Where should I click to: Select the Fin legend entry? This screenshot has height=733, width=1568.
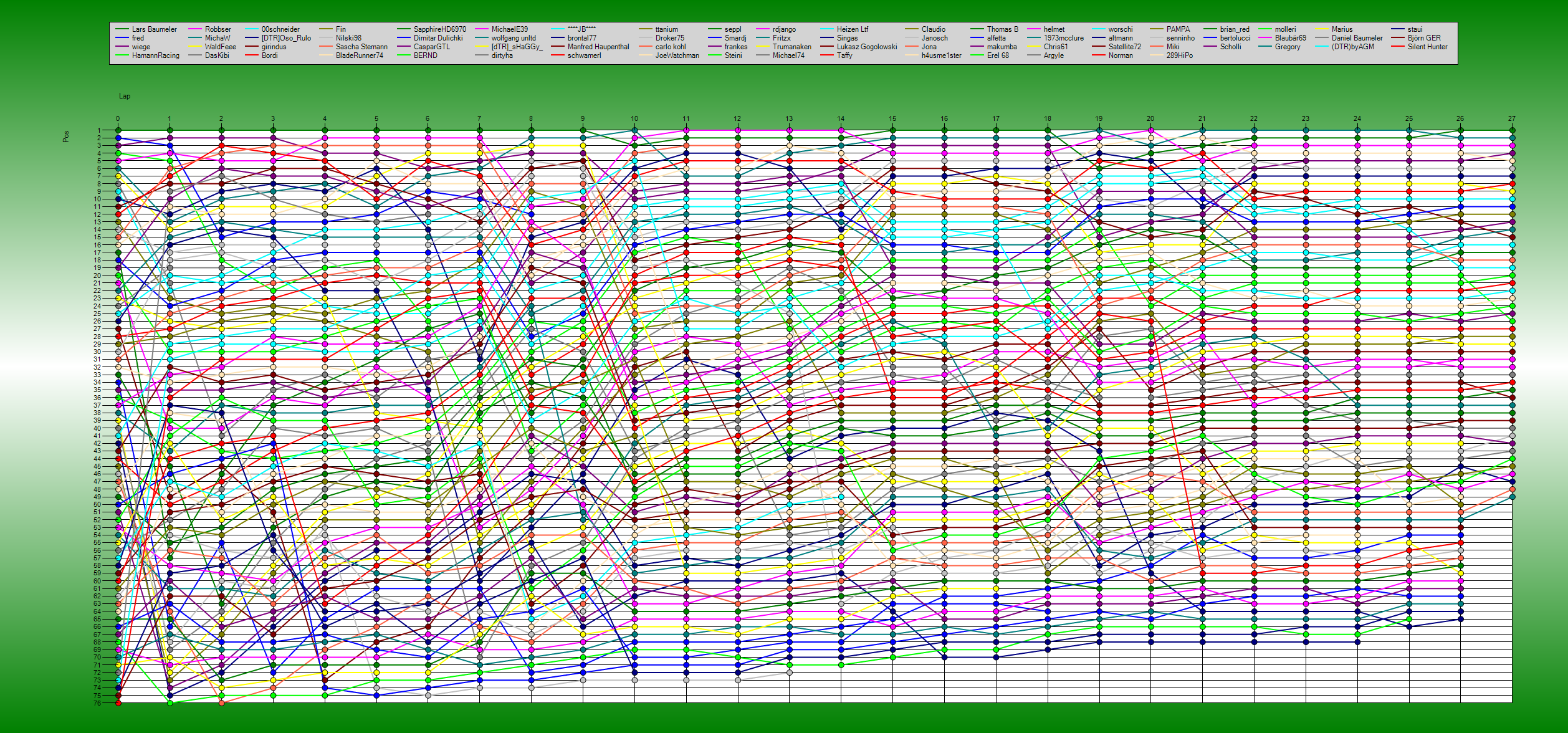pos(340,29)
